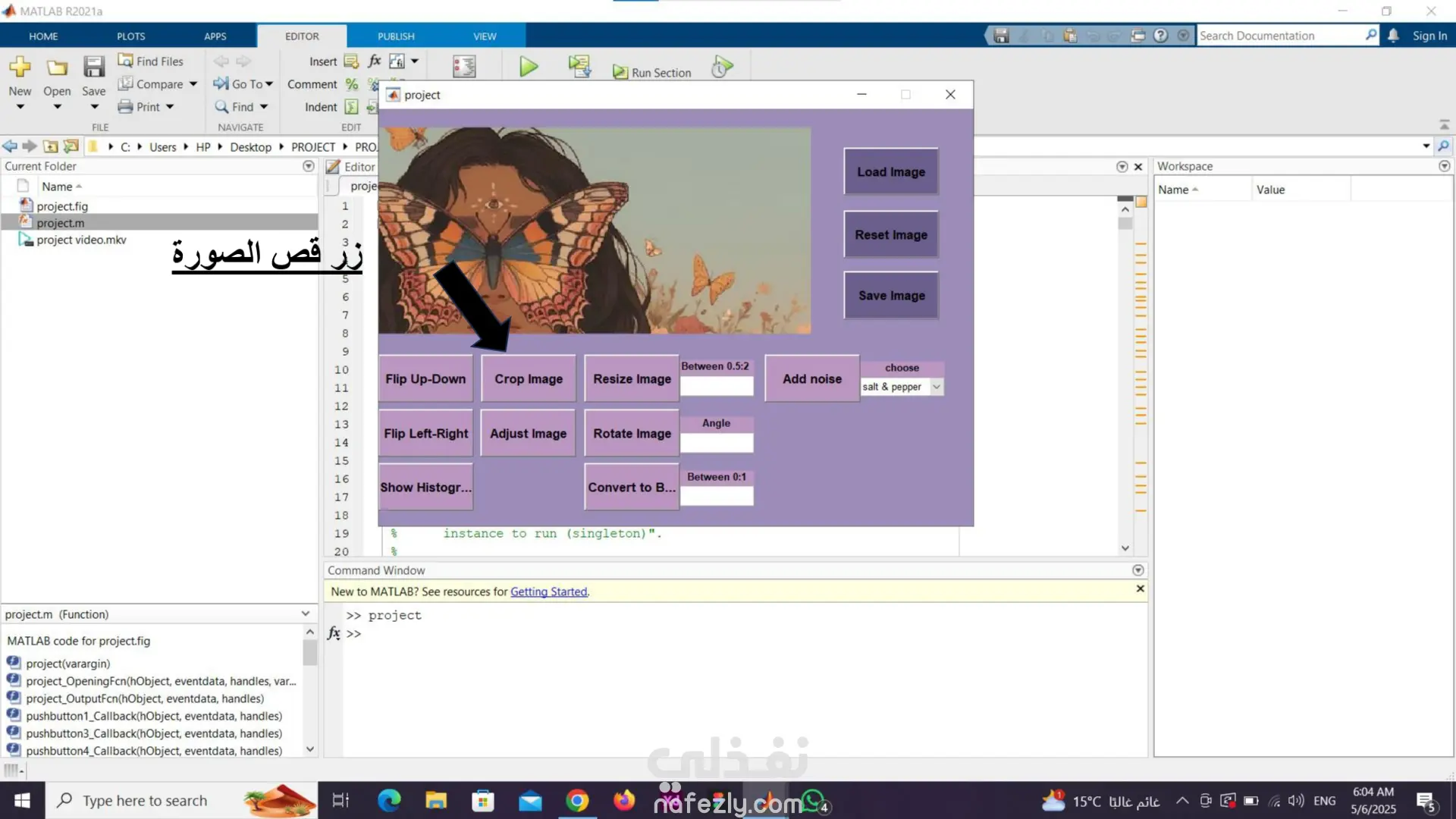Open the Current Folder panel actions menu

[308, 166]
